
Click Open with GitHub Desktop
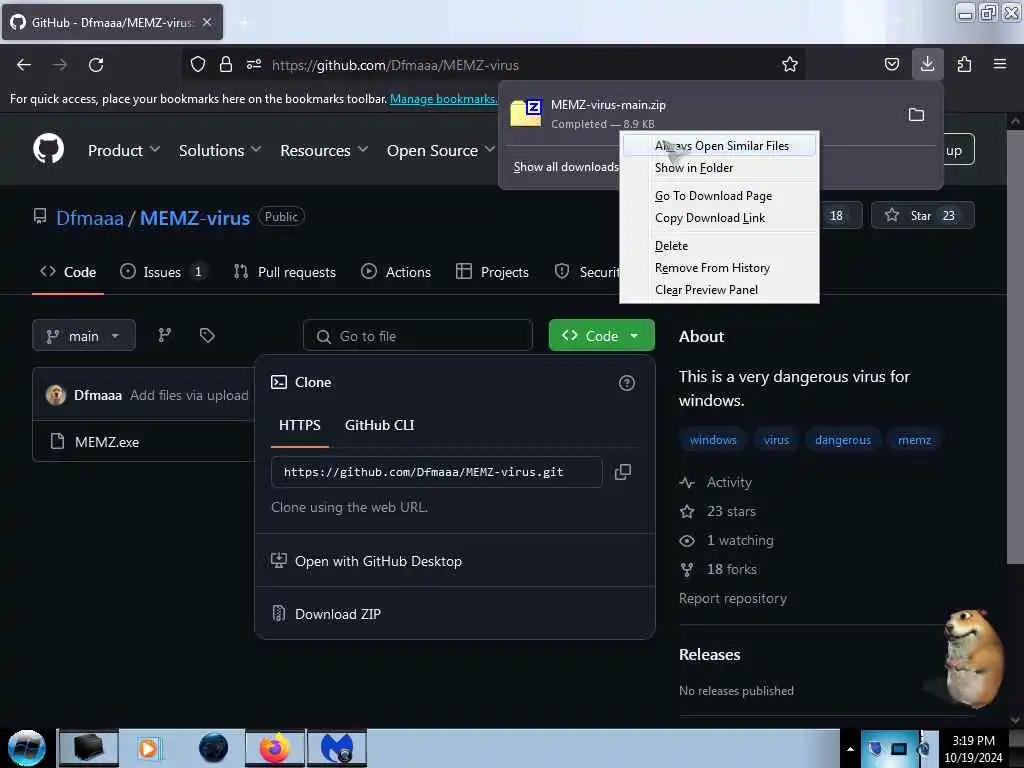(378, 561)
